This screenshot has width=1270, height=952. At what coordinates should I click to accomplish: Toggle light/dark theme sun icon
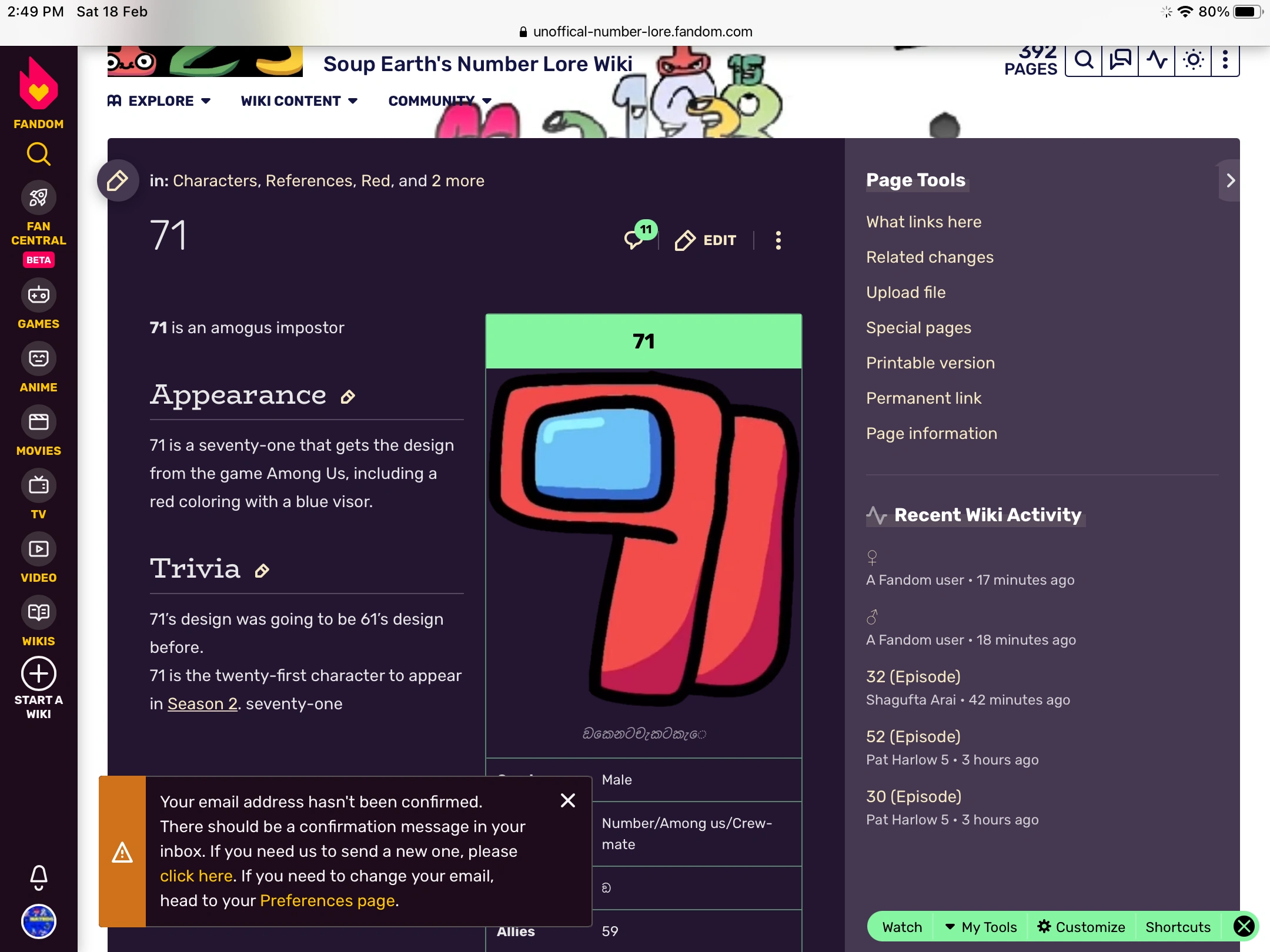[1193, 60]
